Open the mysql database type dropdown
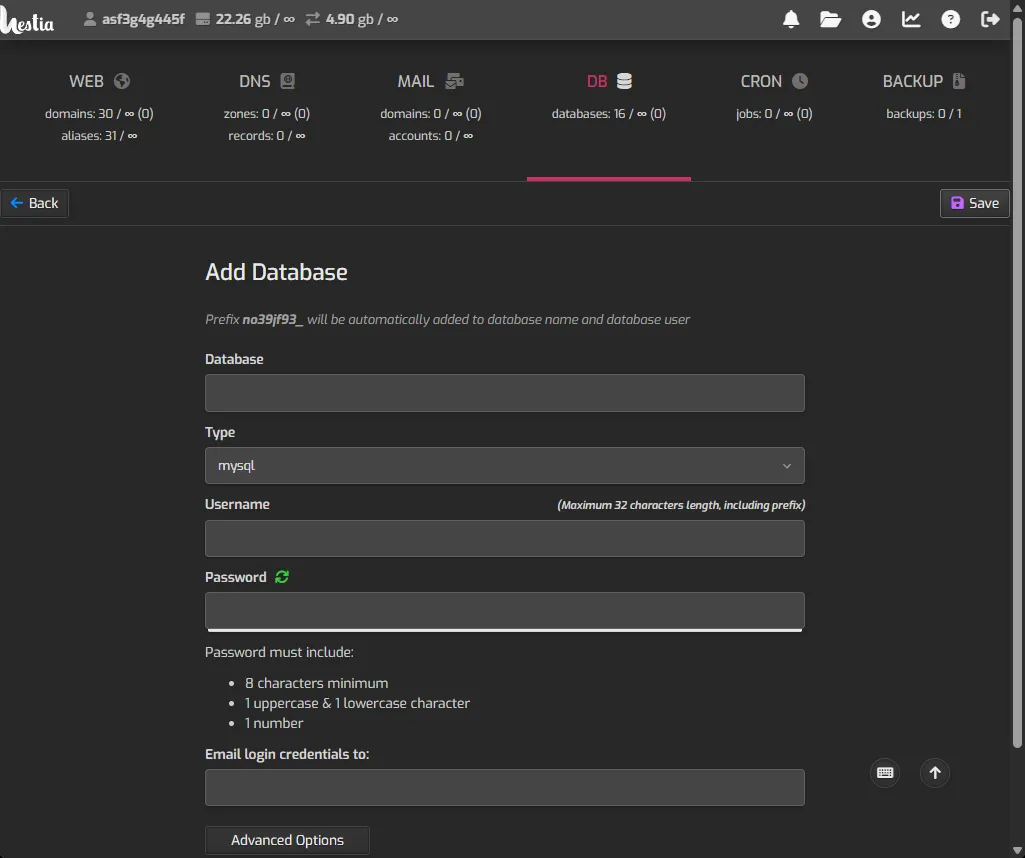Image resolution: width=1025 pixels, height=858 pixels. [x=504, y=465]
